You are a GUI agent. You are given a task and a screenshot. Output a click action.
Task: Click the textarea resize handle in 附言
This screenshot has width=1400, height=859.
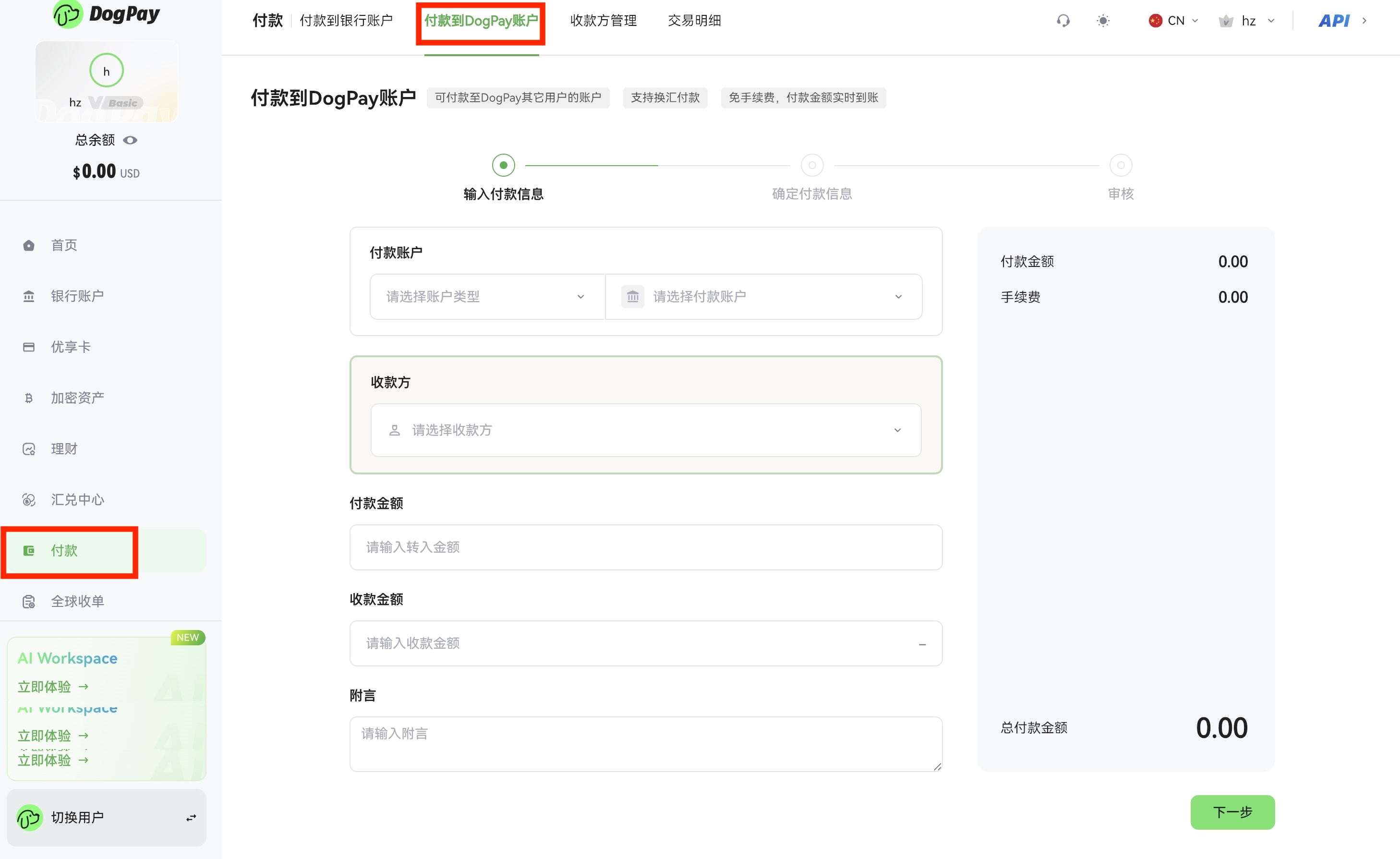tap(937, 766)
